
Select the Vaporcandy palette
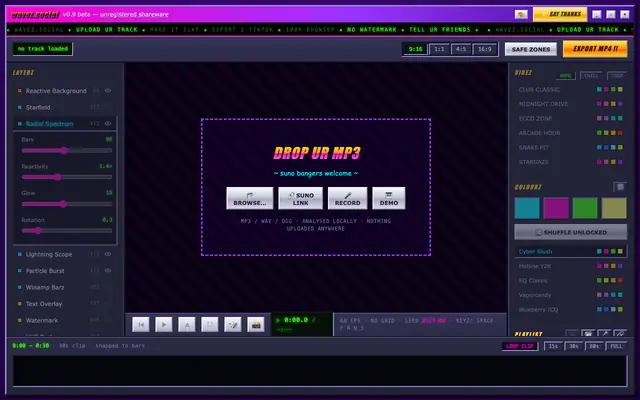pyautogui.click(x=571, y=295)
